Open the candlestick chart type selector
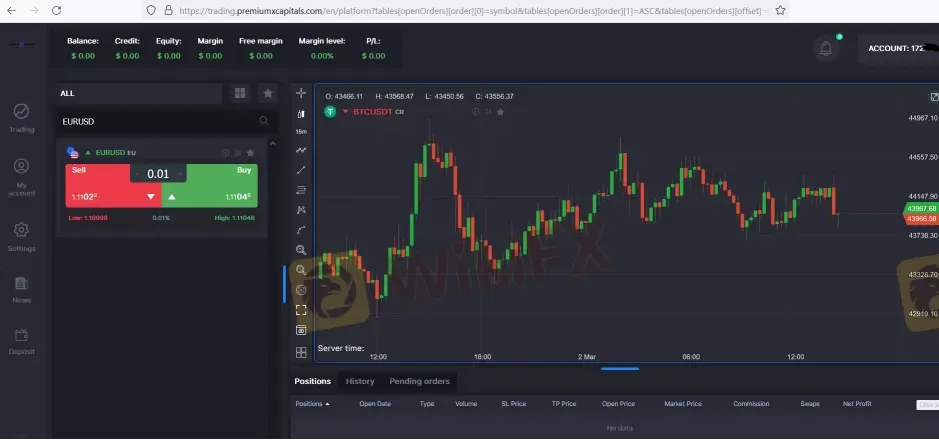Viewport: 939px width, 440px height. point(301,114)
